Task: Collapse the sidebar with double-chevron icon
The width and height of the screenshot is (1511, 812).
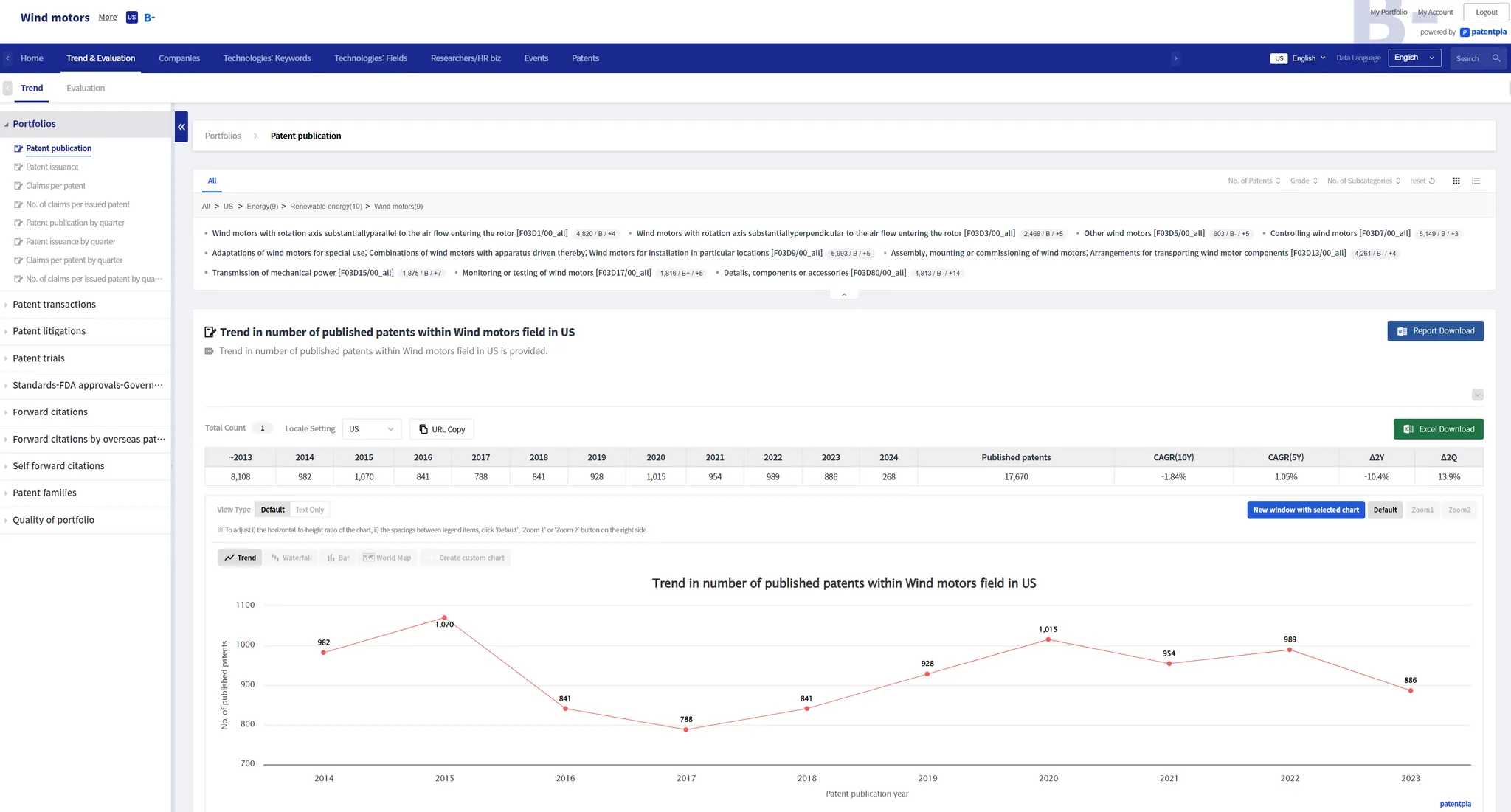Action: click(x=181, y=127)
